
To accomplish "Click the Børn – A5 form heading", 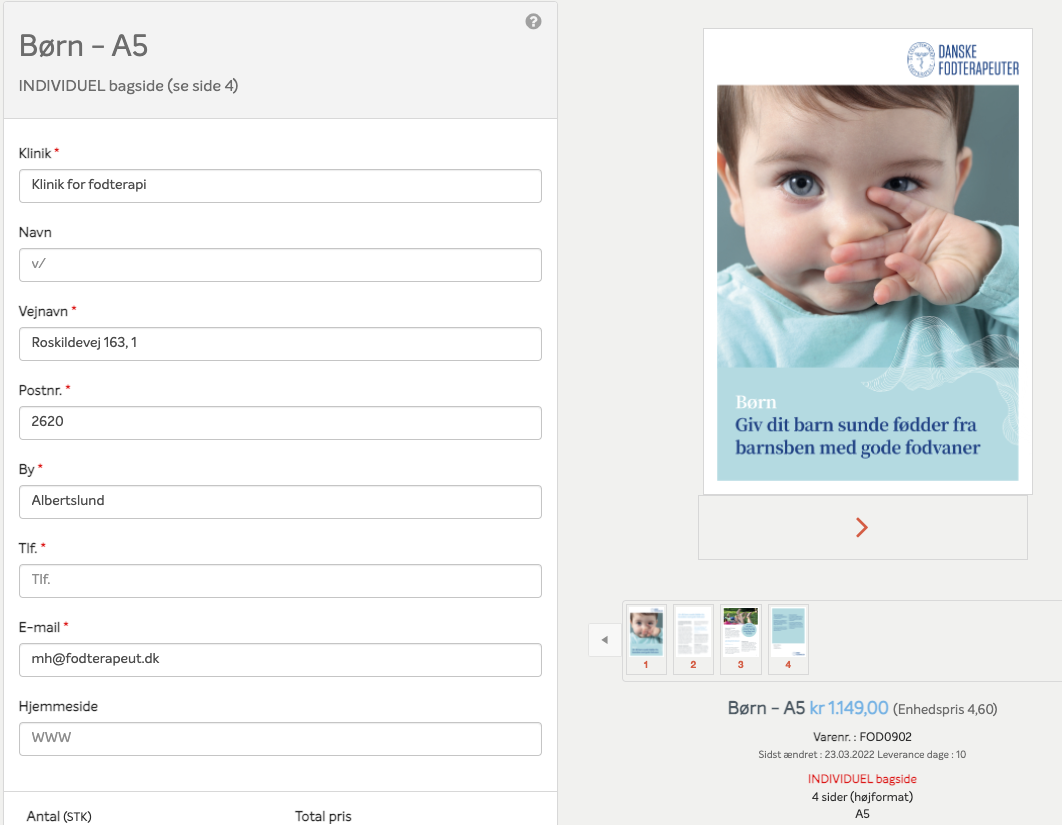I will point(84,46).
